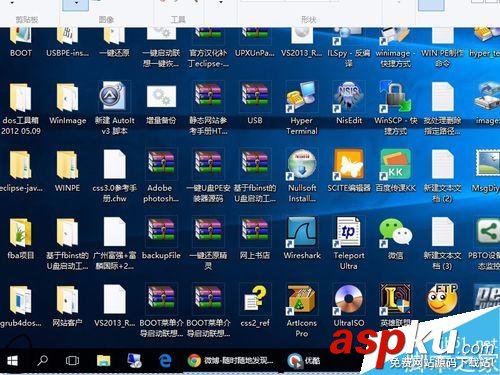
Task: Open the css2_ref help file
Action: tap(255, 298)
